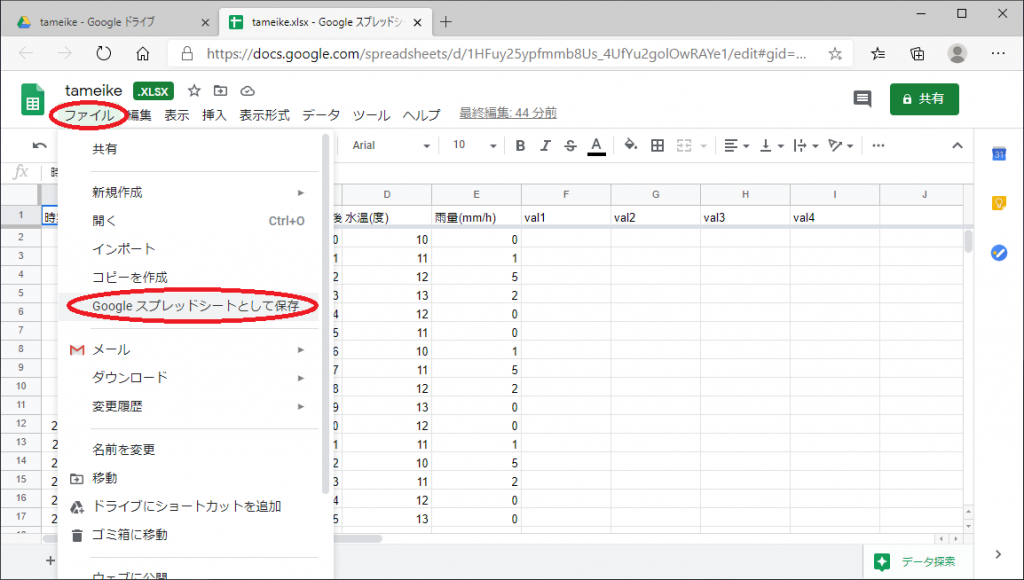Open the fill color paint bucket
The image size is (1024, 580).
click(630, 146)
